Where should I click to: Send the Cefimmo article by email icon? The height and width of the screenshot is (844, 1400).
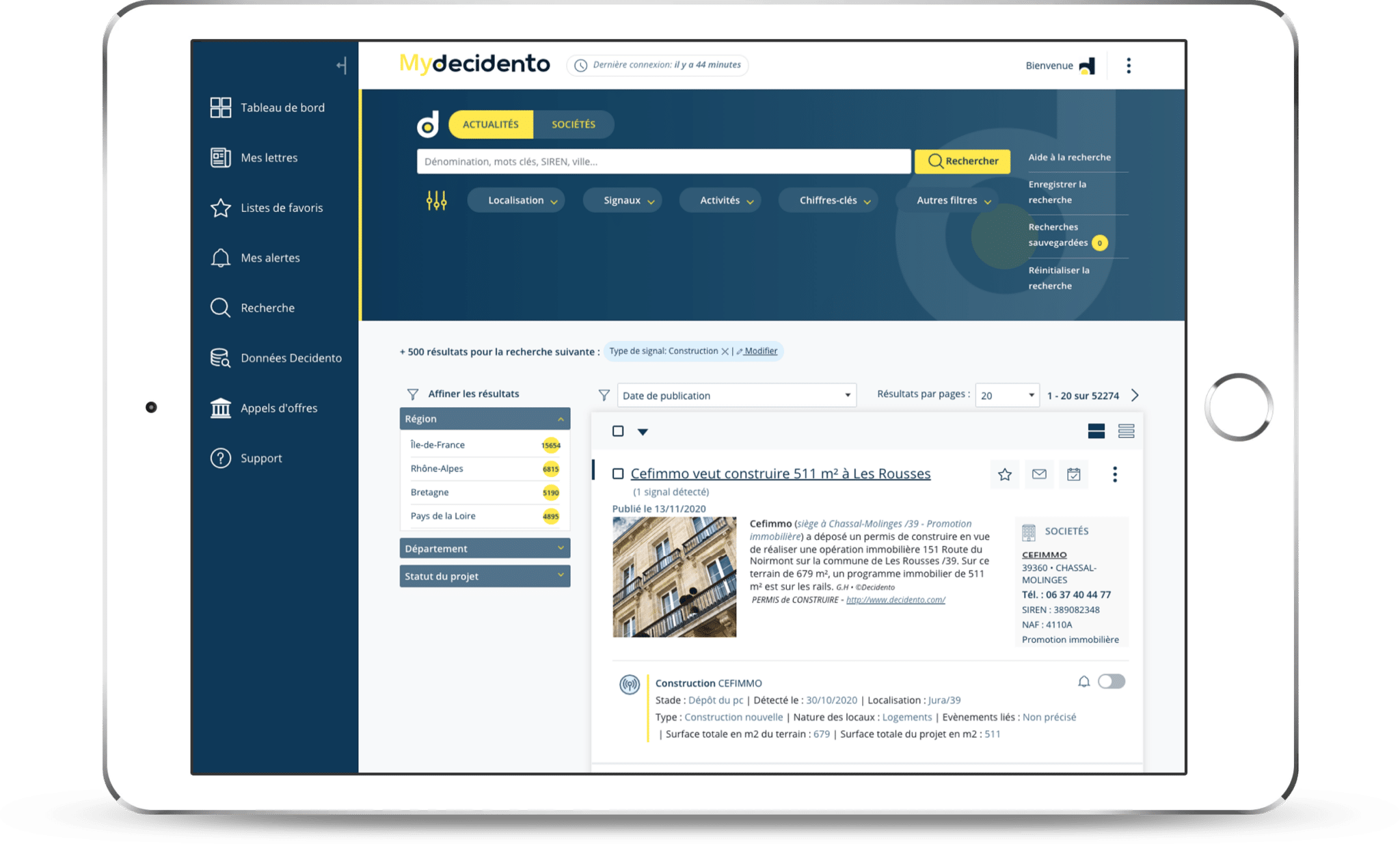click(1039, 474)
